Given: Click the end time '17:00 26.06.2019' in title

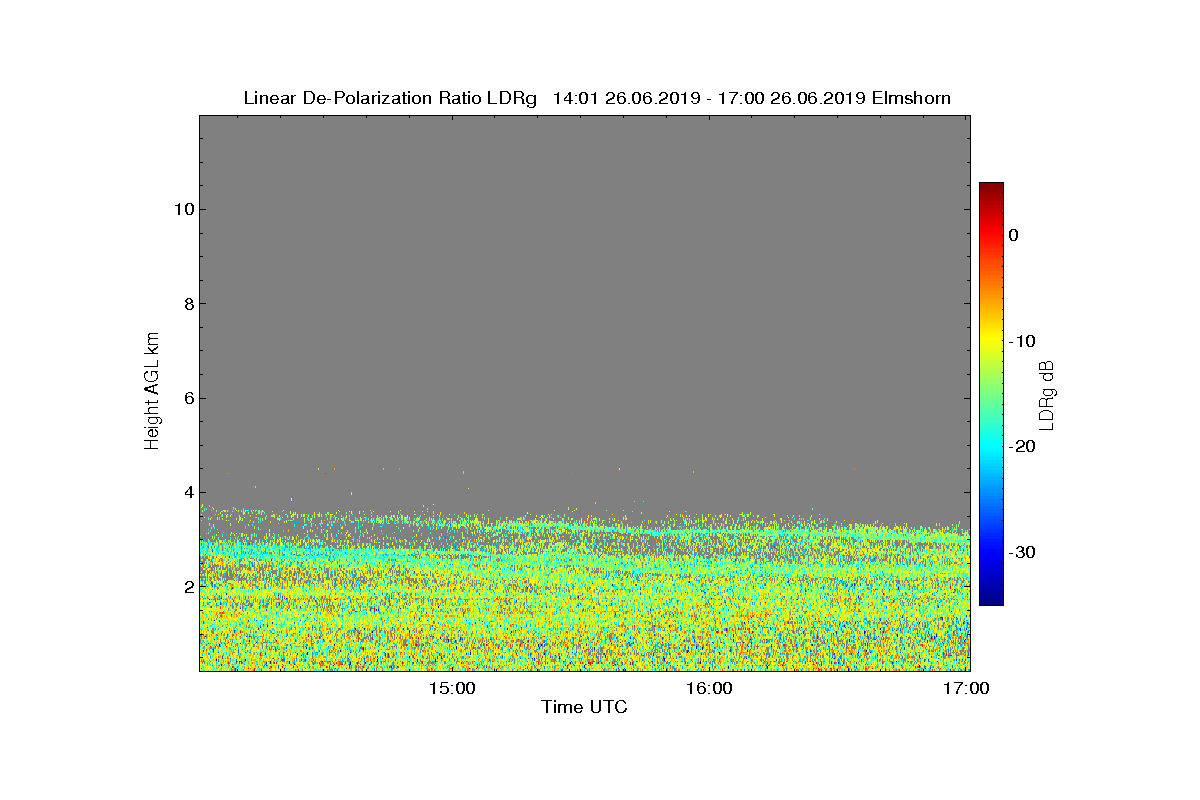Looking at the screenshot, I should (790, 98).
